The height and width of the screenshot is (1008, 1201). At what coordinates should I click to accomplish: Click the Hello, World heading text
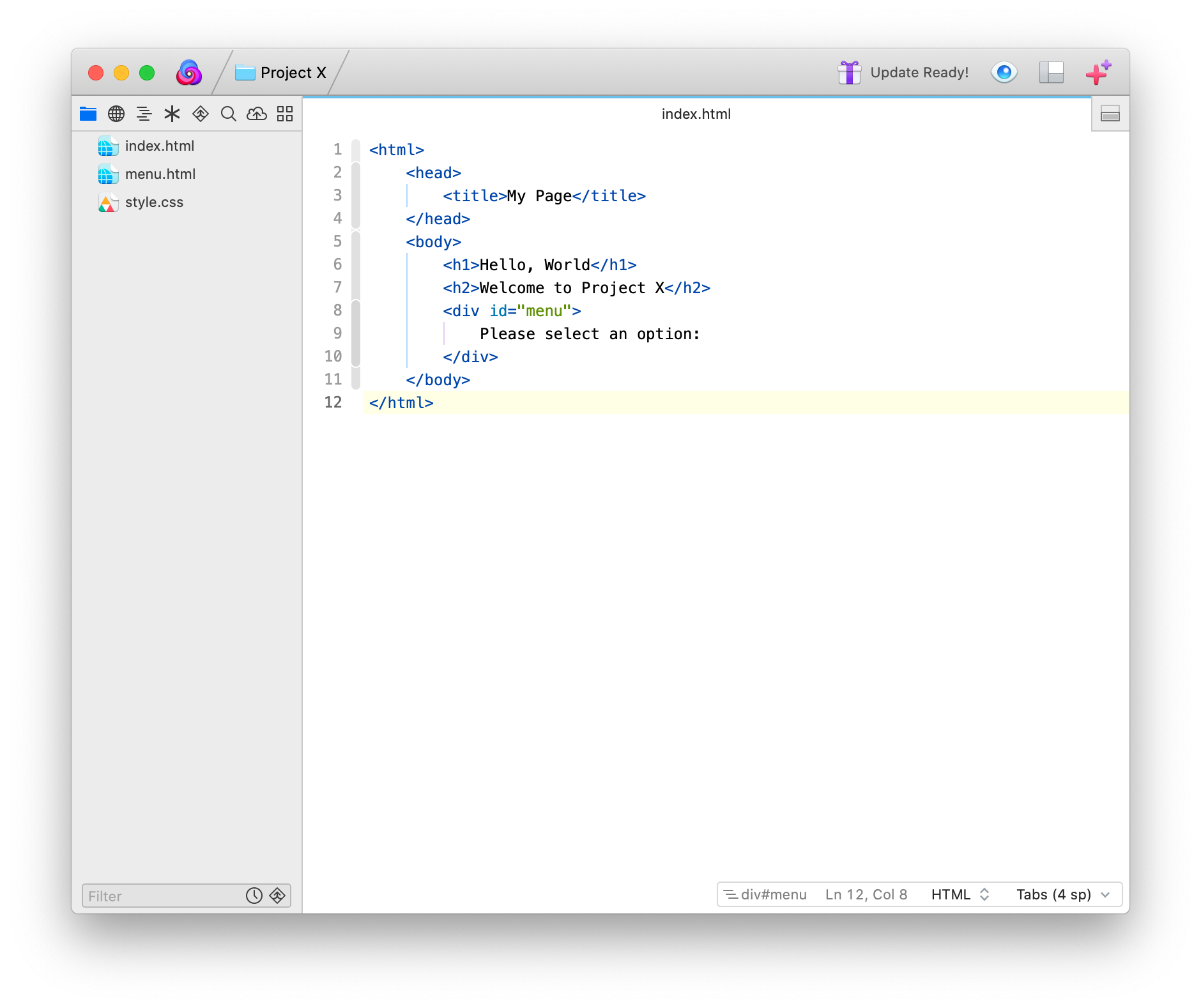[535, 264]
